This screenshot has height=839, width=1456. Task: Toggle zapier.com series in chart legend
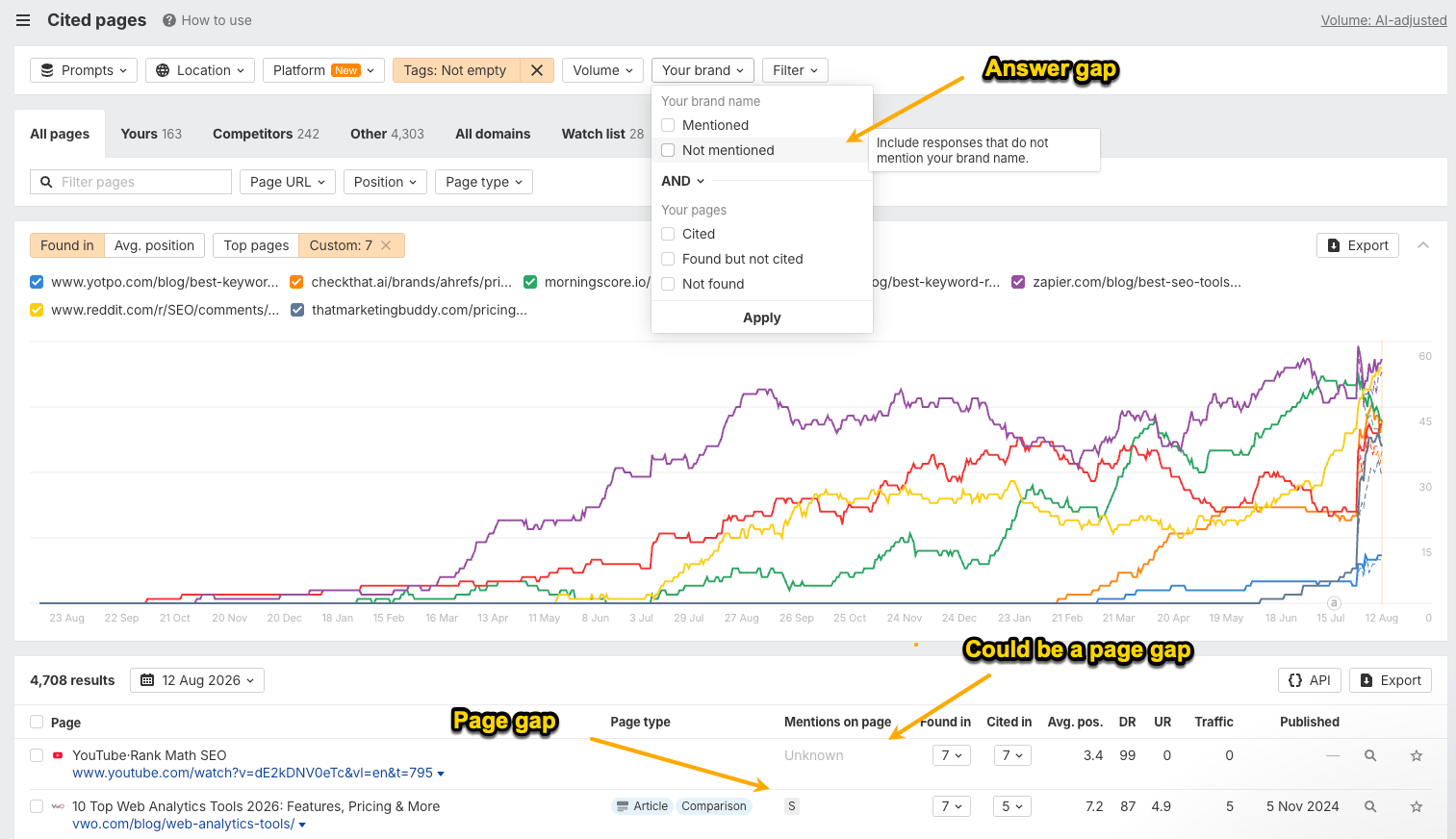(1018, 282)
